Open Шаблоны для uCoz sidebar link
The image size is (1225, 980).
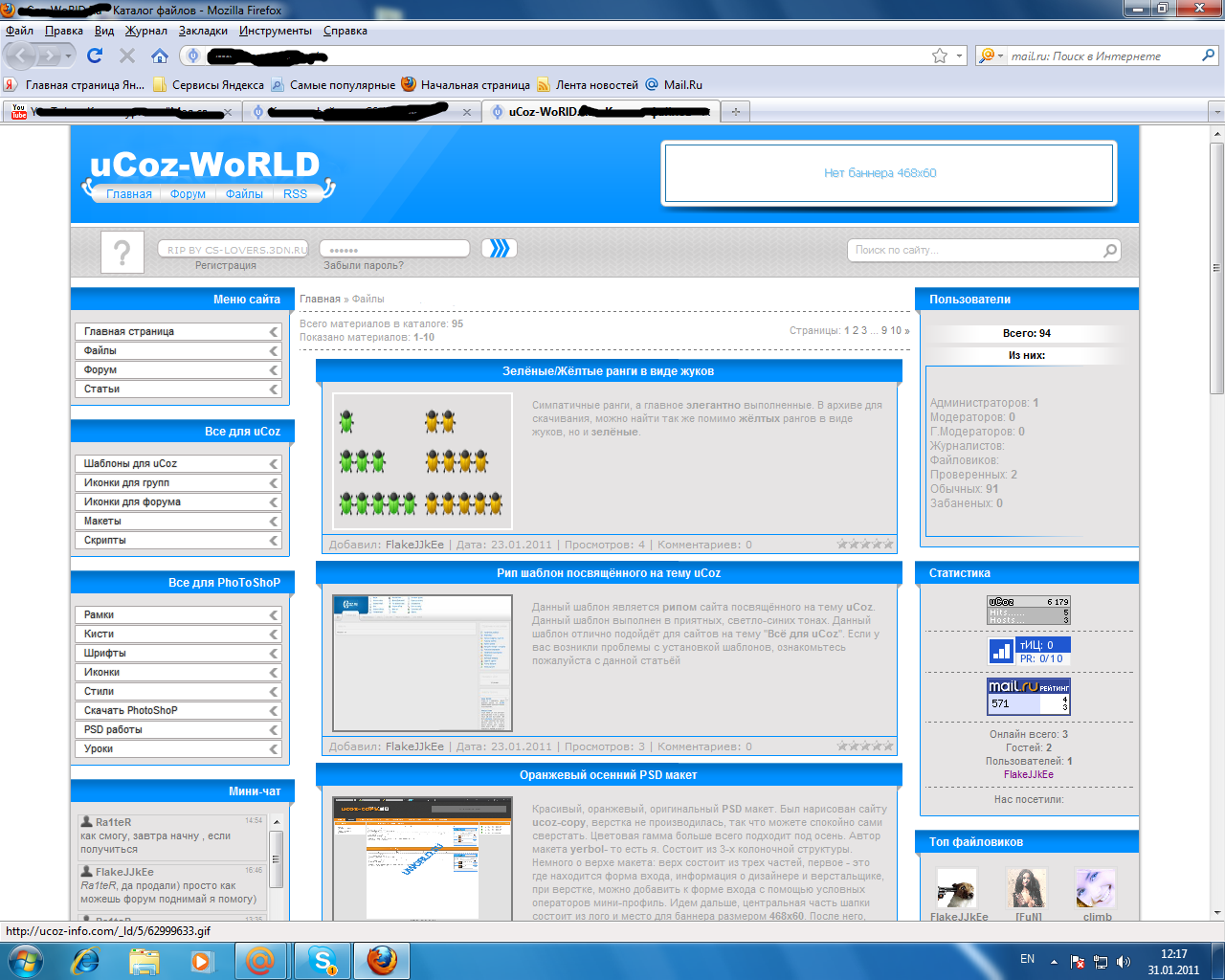click(x=130, y=463)
